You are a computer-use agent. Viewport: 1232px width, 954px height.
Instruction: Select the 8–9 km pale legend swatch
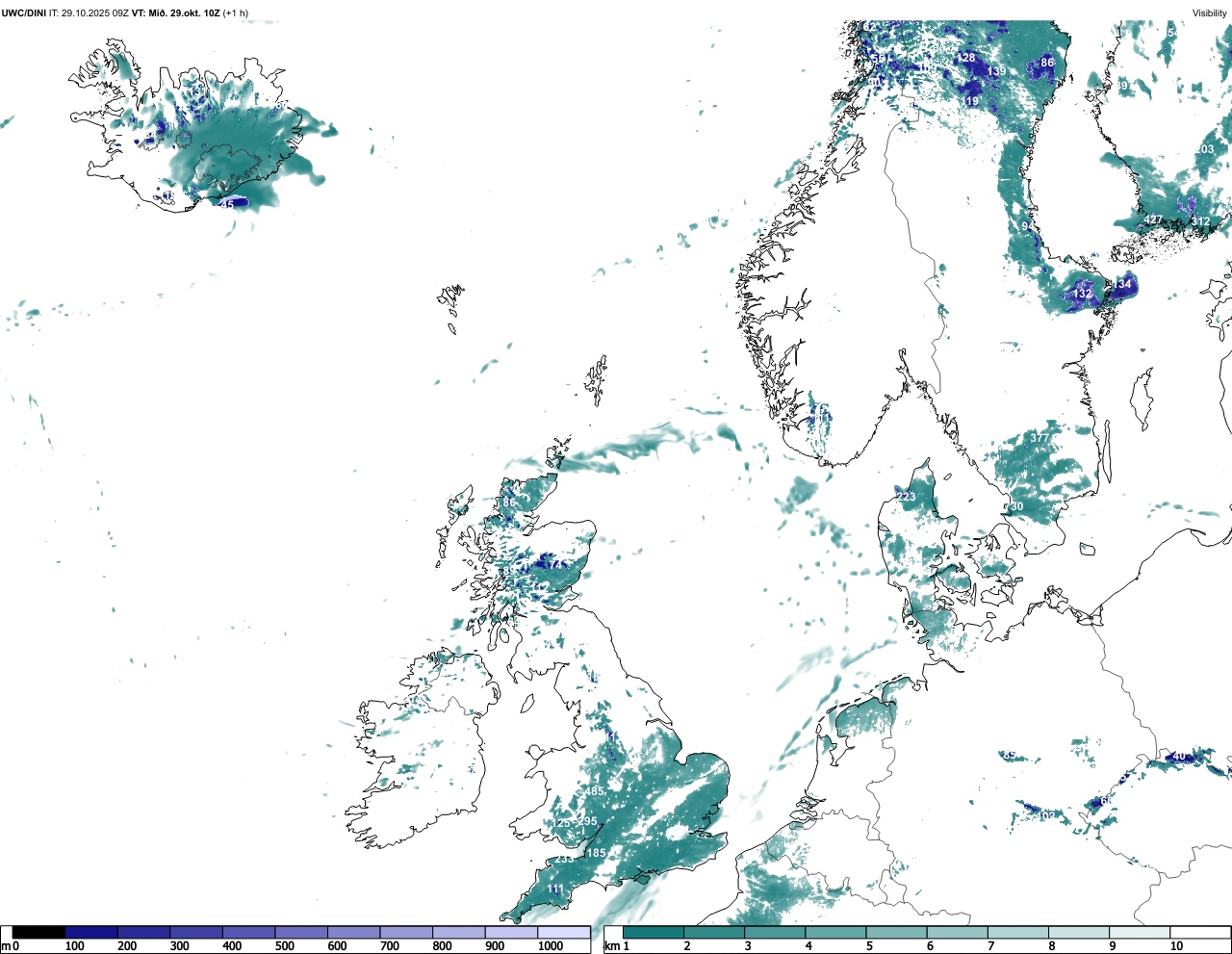tap(1078, 933)
